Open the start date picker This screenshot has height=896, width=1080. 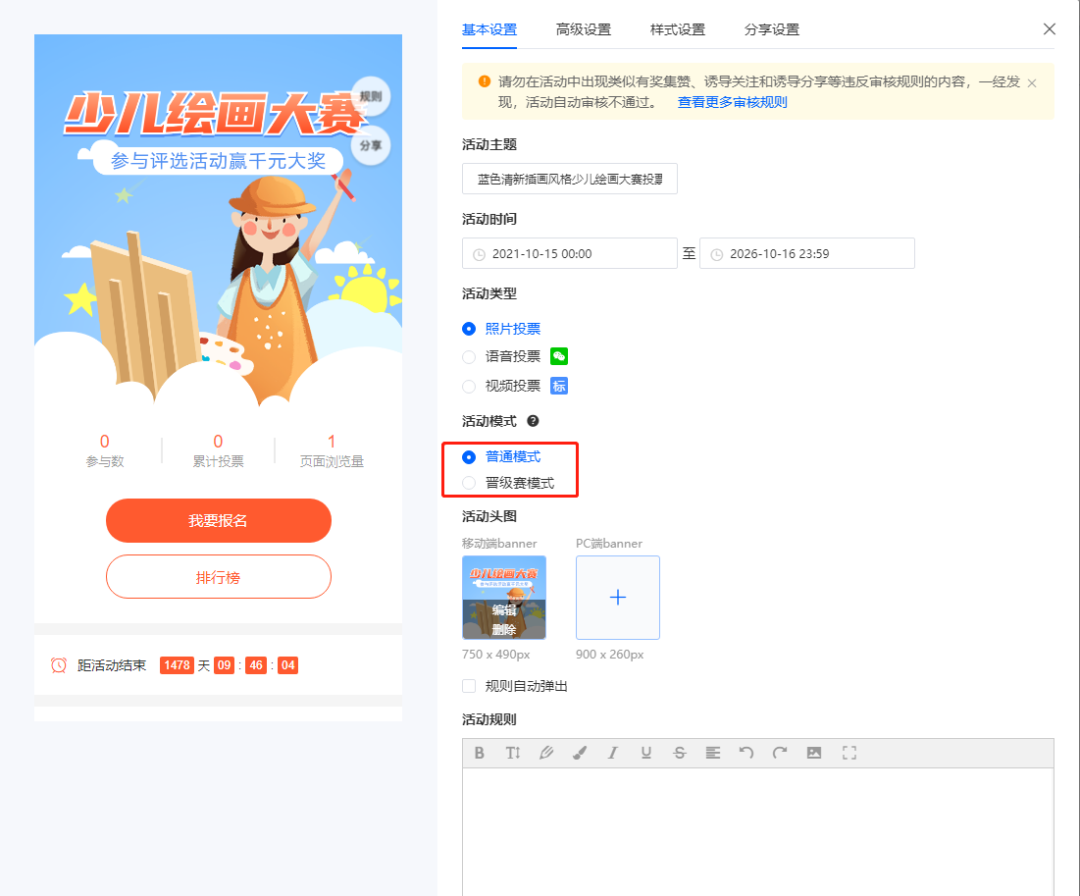[570, 253]
